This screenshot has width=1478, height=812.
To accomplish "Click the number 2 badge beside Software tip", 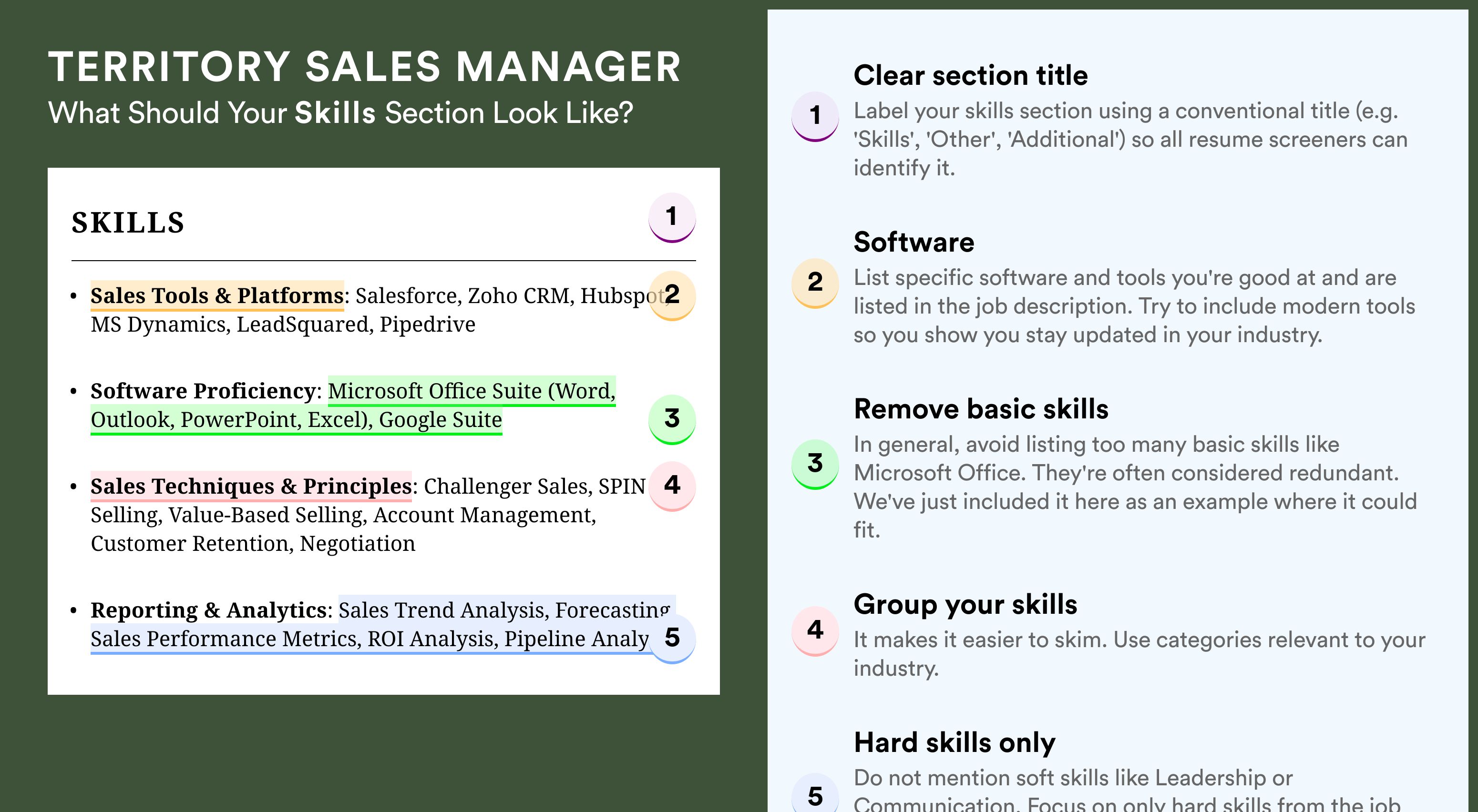I will click(x=815, y=283).
